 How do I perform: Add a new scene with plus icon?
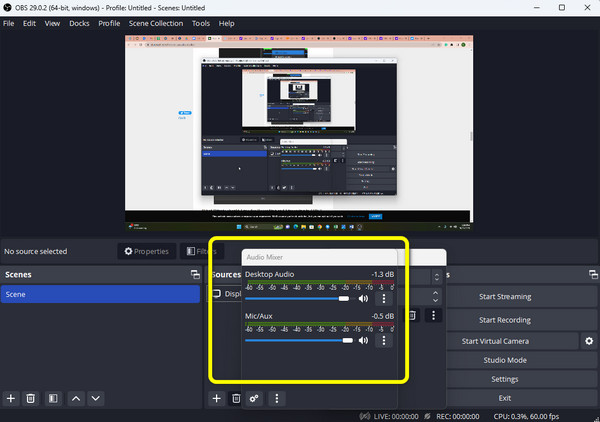(11, 399)
